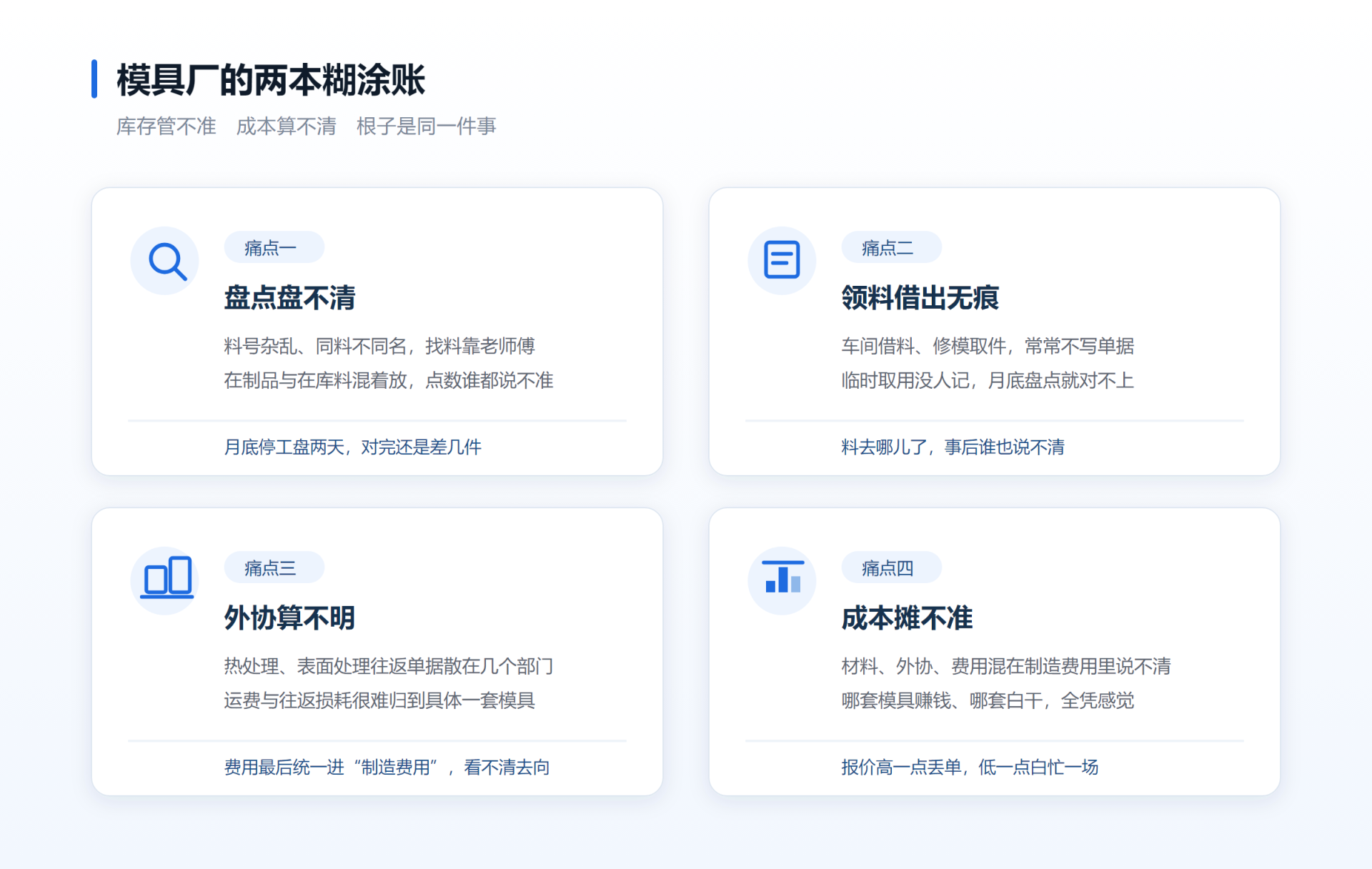
Task: Select the 痛点三 tag
Action: (274, 567)
